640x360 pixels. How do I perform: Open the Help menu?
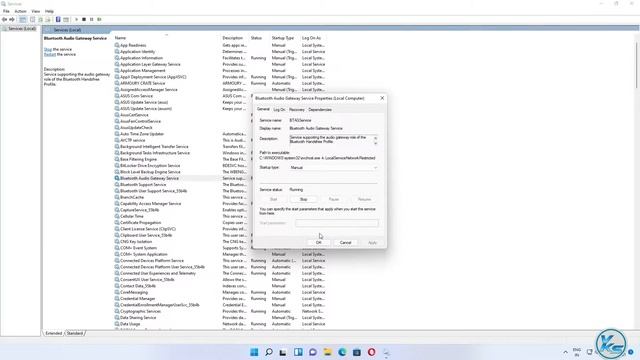coord(49,11)
